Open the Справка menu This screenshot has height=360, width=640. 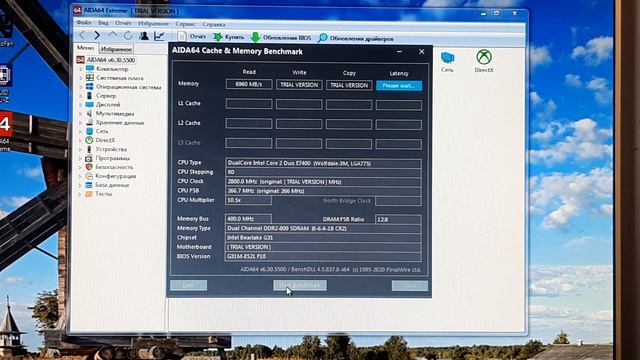point(213,24)
